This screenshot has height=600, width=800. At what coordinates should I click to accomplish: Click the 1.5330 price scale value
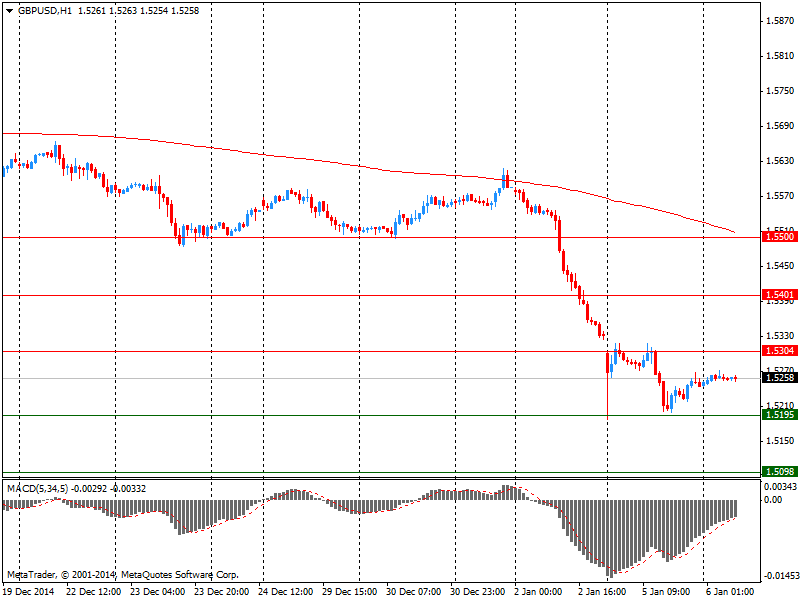tap(780, 336)
